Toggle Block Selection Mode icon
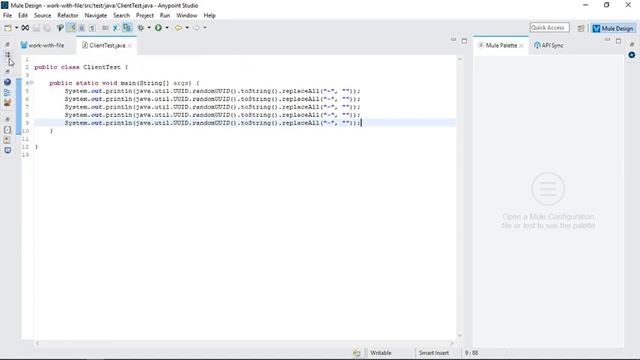The image size is (640, 360). [82, 28]
